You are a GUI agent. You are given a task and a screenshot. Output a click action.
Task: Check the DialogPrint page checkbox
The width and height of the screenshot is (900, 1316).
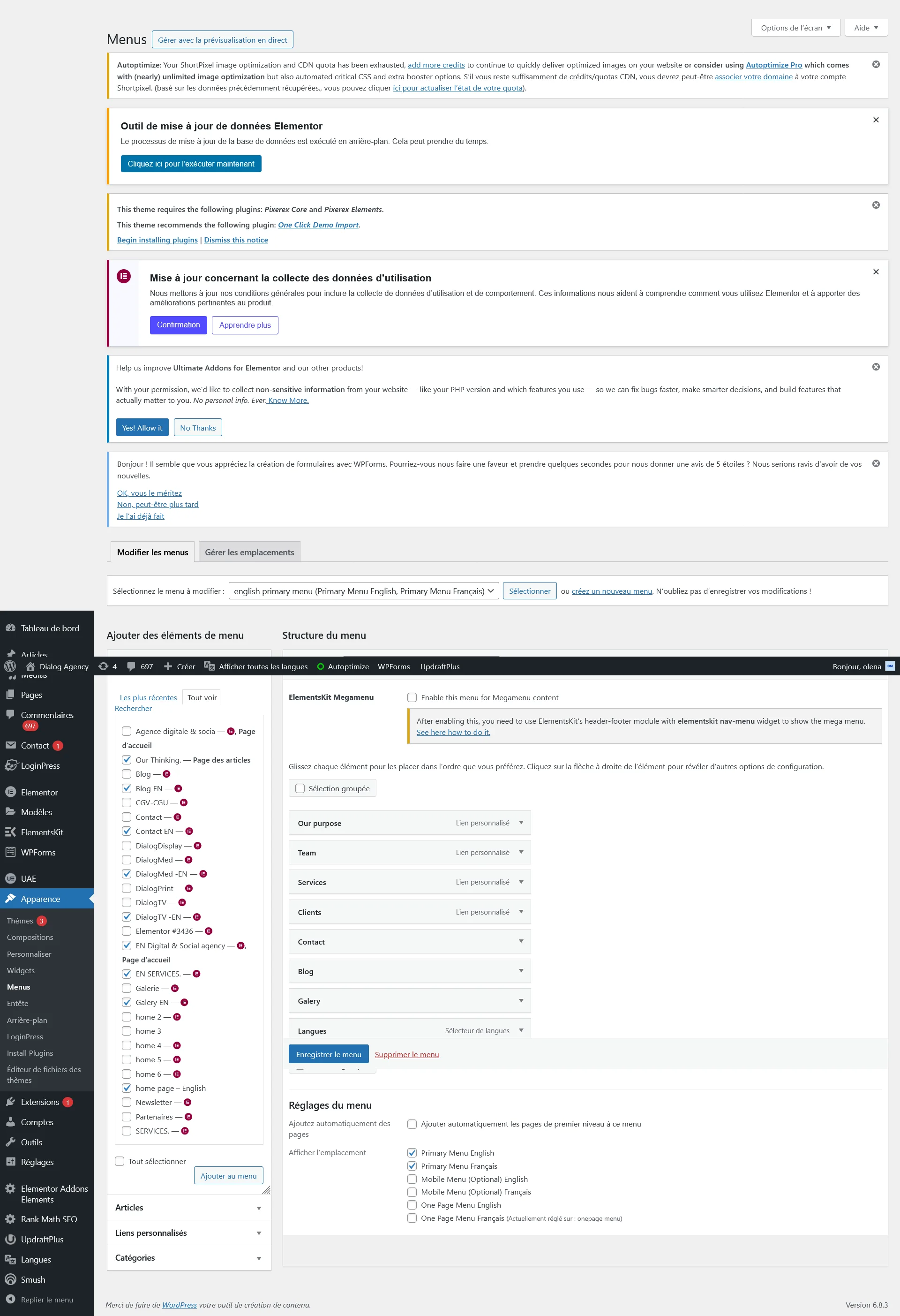[127, 888]
